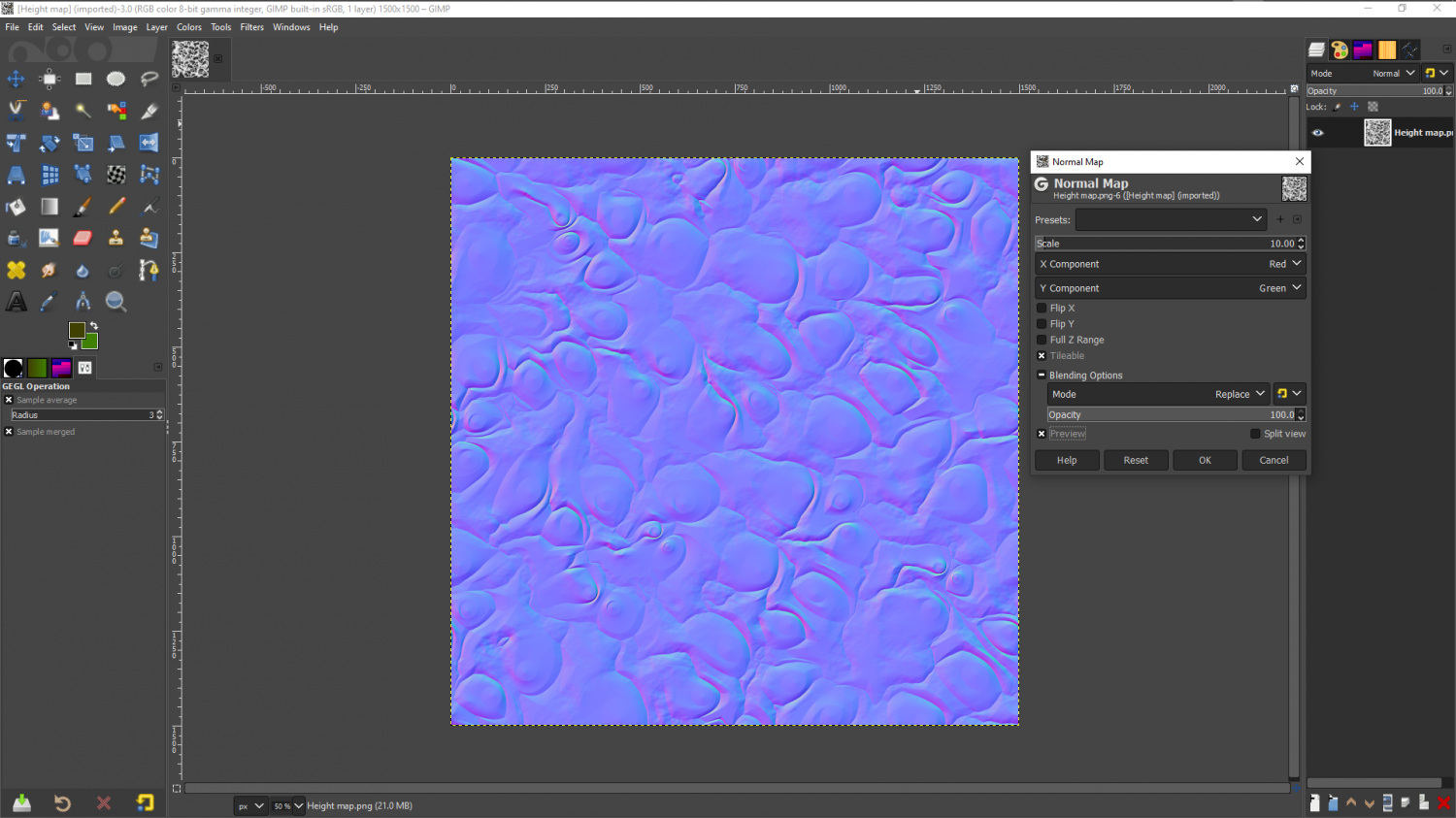Select the Color Picker tool

[x=50, y=302]
